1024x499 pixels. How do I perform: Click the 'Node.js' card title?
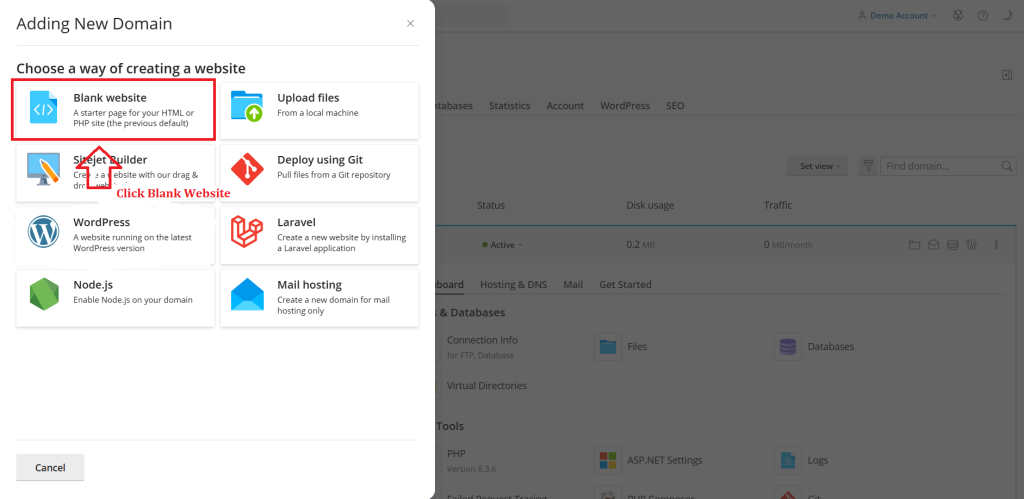tap(94, 285)
